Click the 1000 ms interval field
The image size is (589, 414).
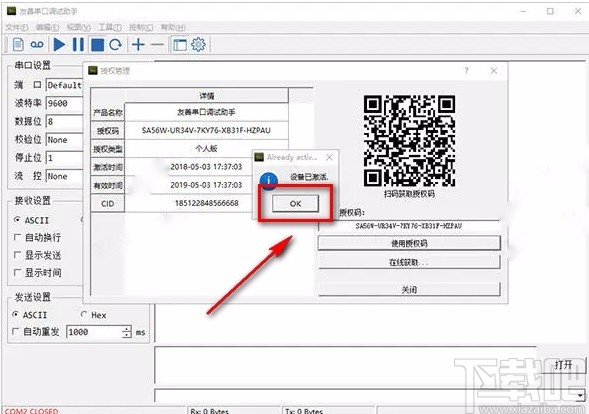click(94, 332)
